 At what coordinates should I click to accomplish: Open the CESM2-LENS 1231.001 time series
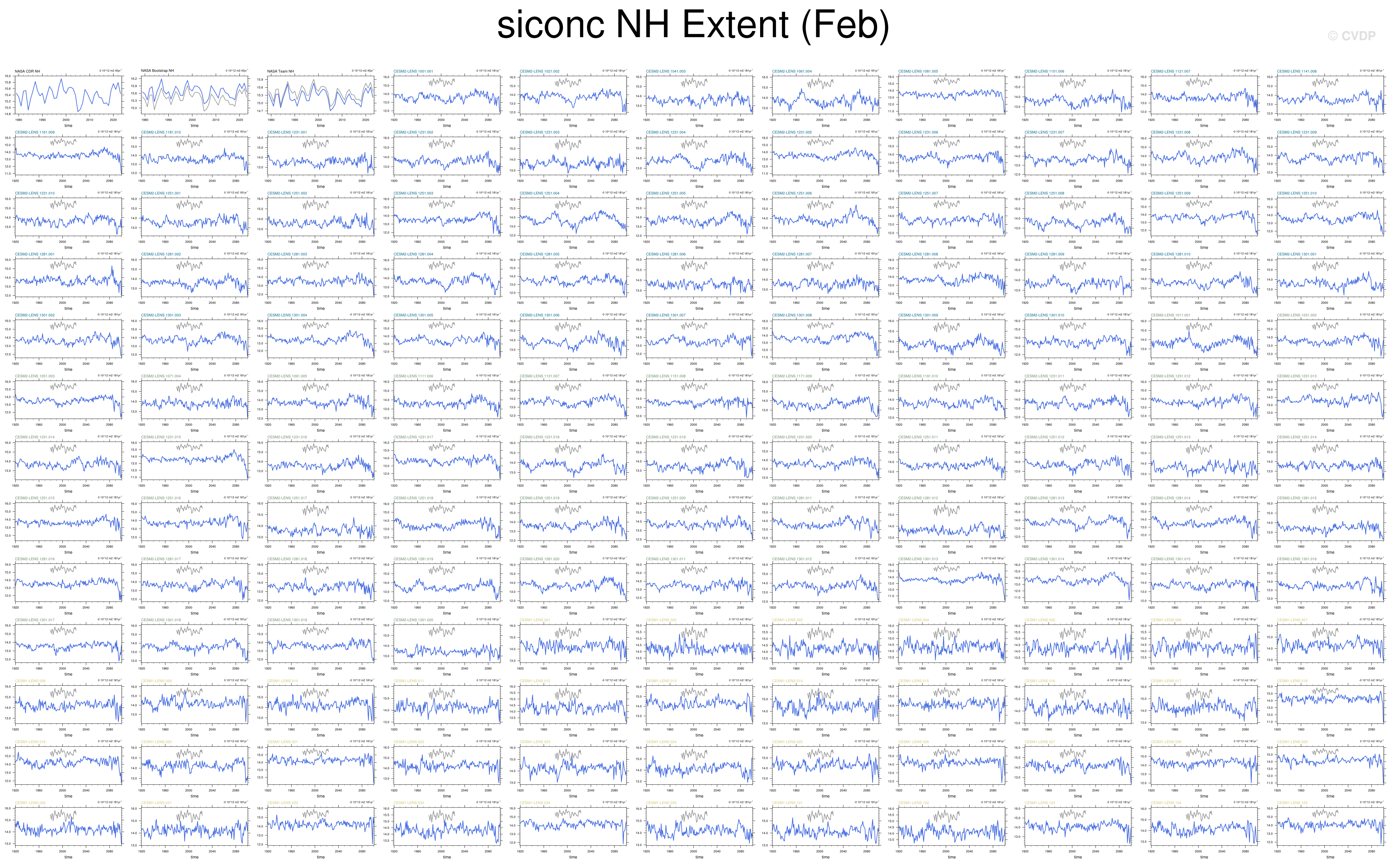321,155
